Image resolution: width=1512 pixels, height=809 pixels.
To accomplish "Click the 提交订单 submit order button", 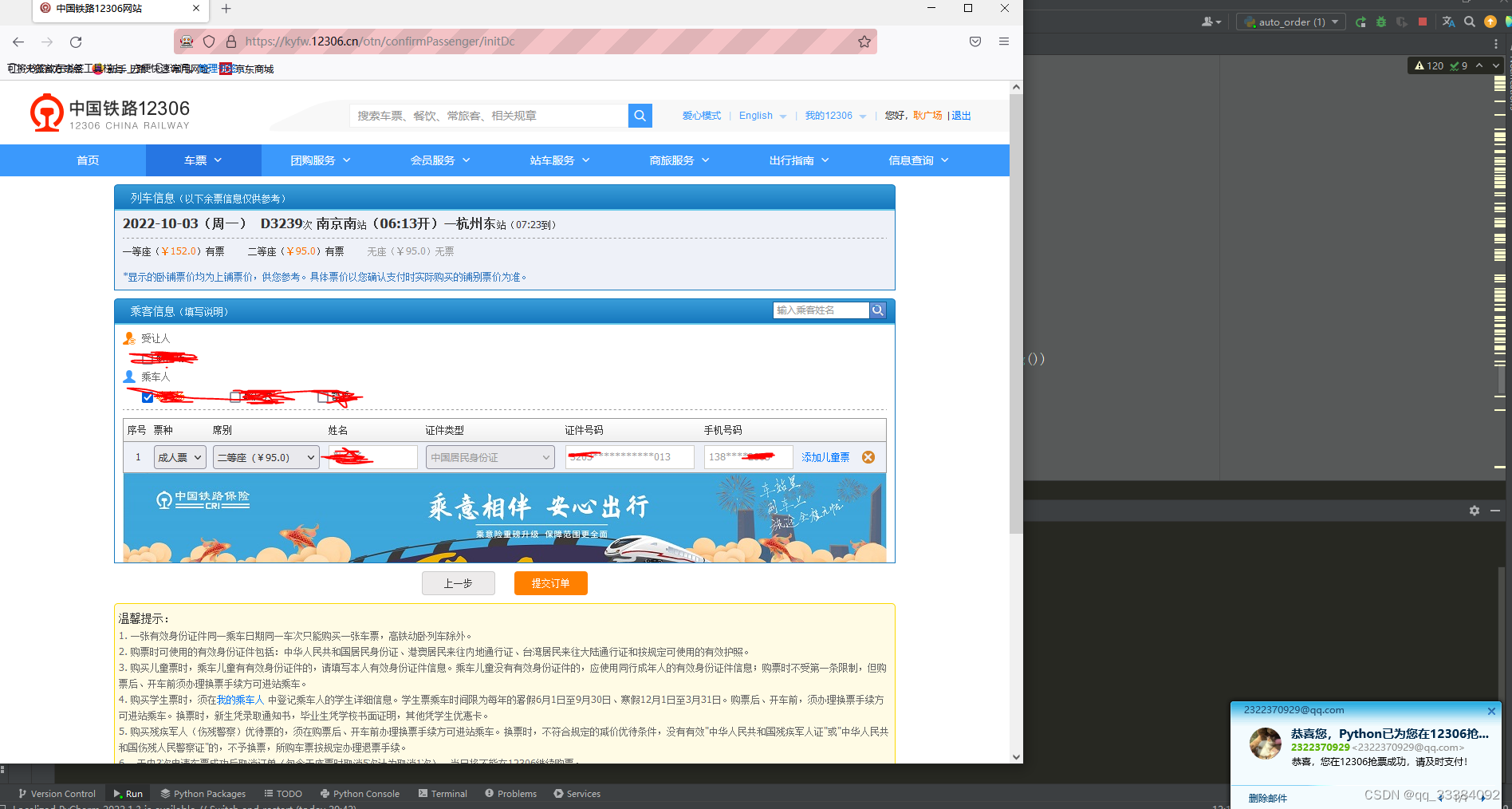I will click(x=551, y=583).
